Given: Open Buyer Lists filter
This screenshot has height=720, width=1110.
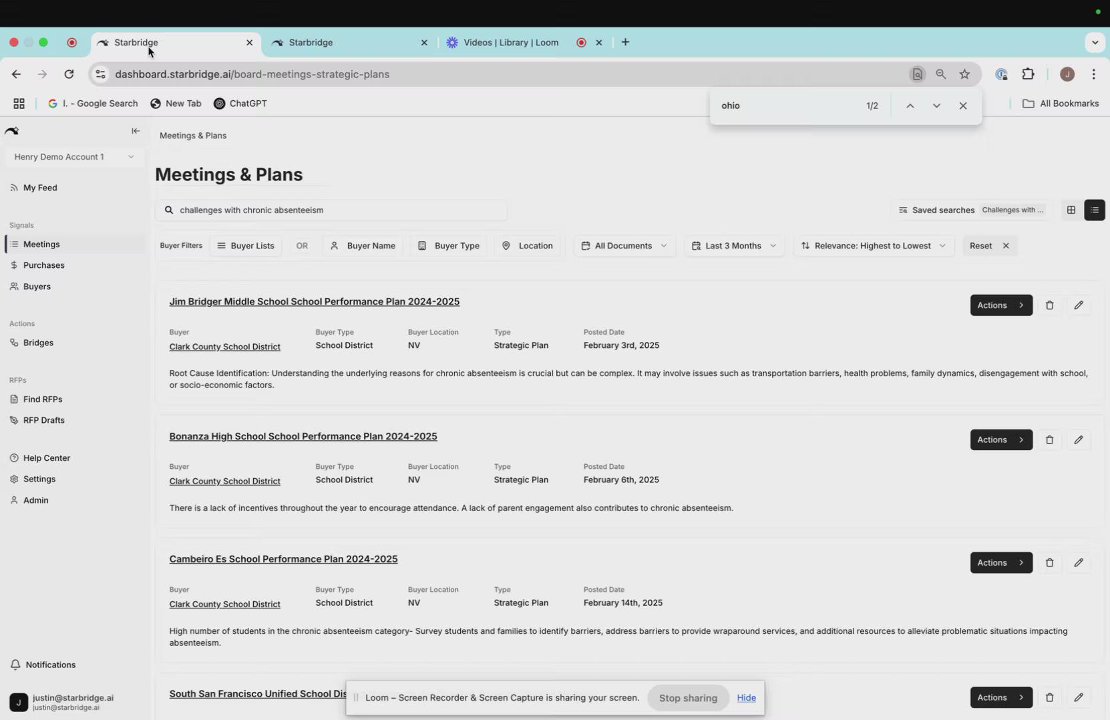Looking at the screenshot, I should click(x=245, y=246).
